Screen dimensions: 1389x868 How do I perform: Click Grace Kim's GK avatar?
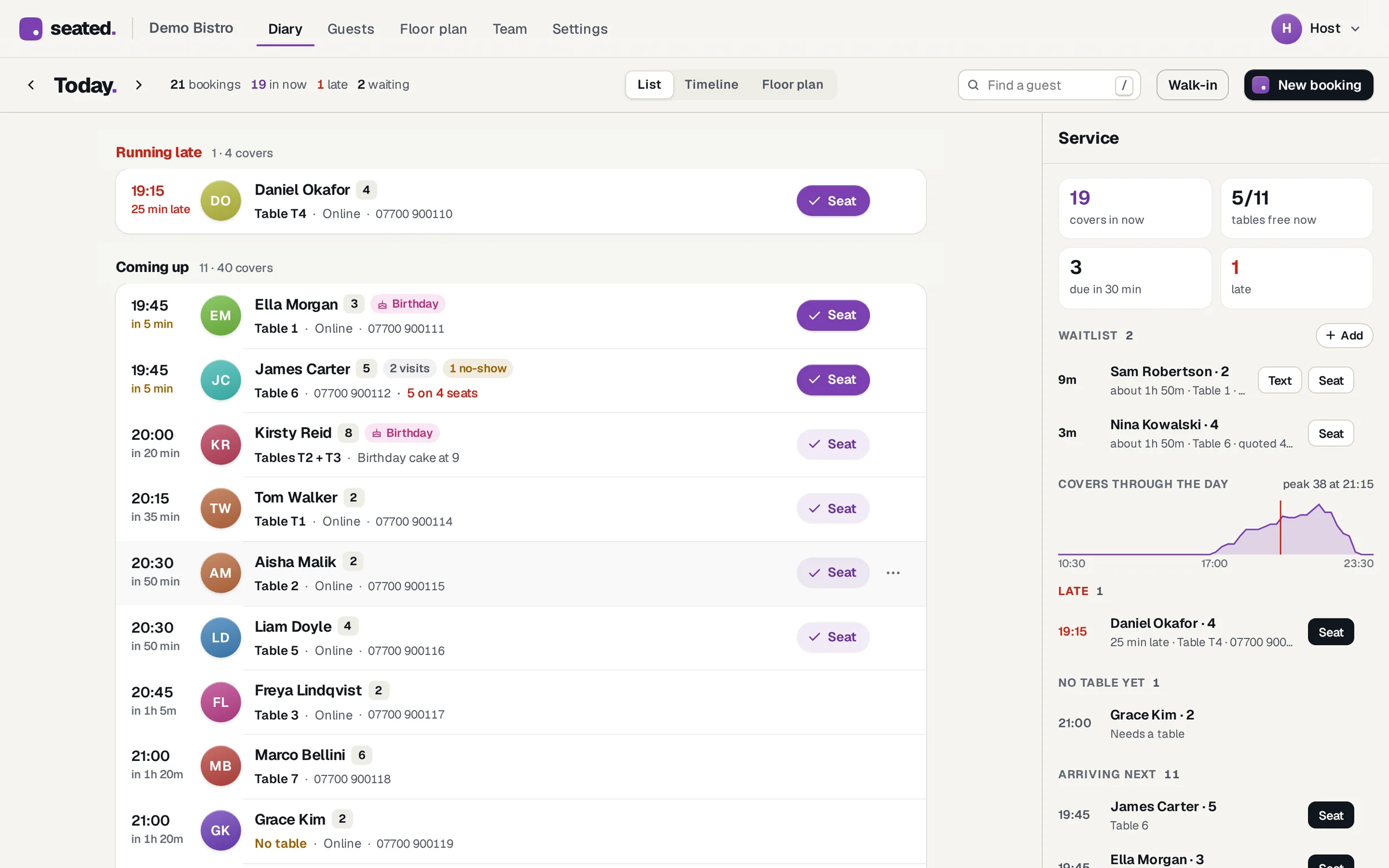pos(221,830)
